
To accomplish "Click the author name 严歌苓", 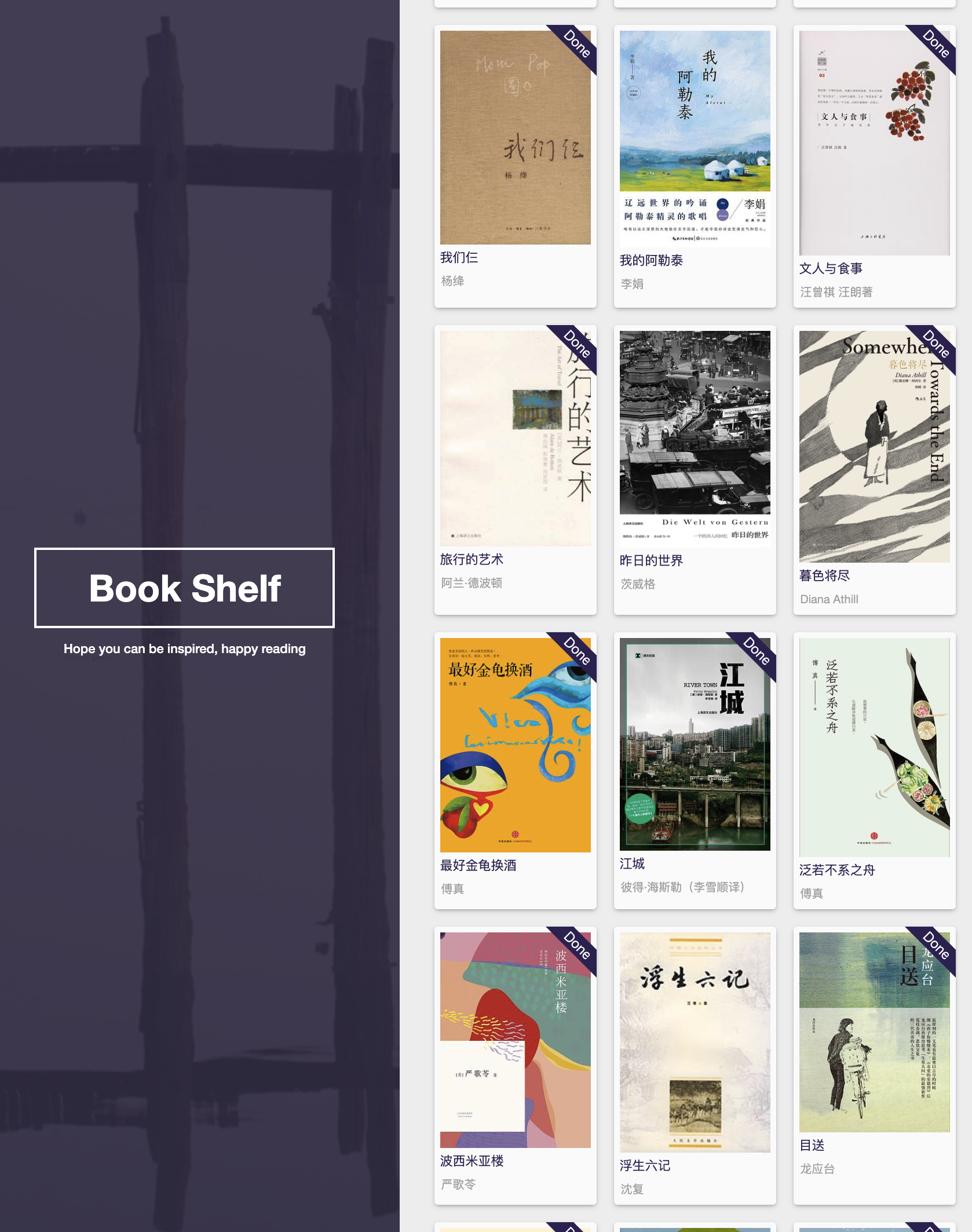I will 458,1184.
